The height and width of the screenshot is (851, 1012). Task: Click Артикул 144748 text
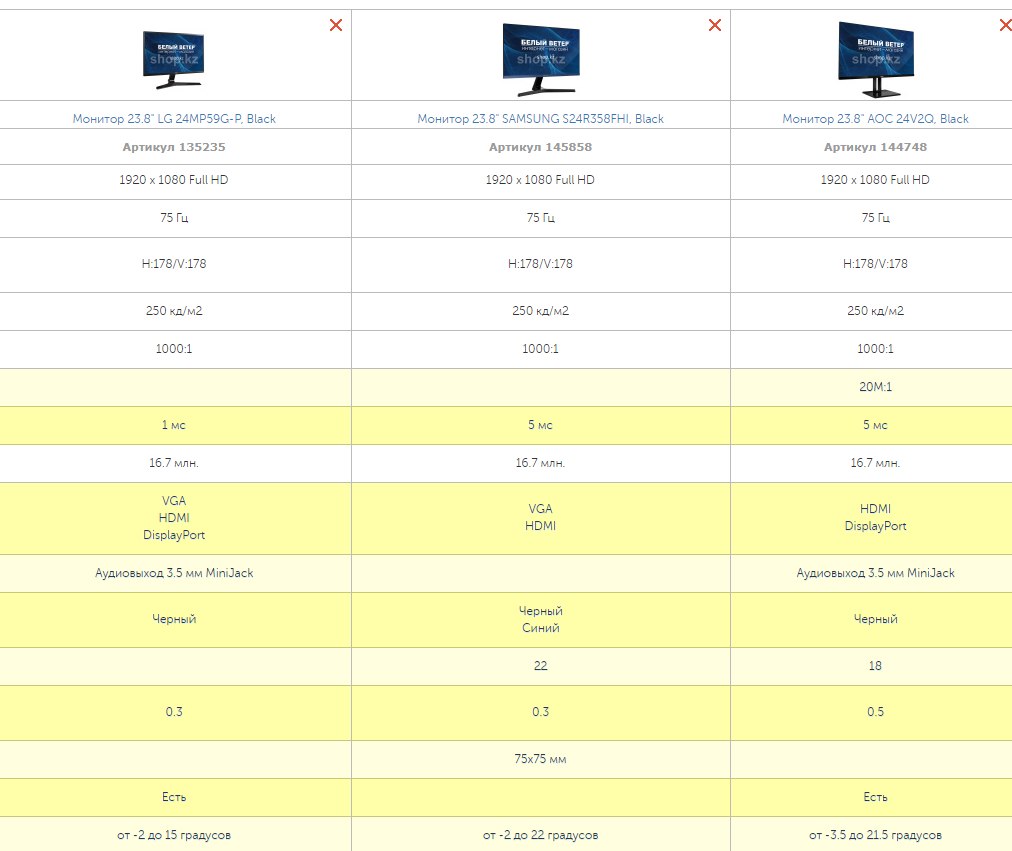(875, 147)
